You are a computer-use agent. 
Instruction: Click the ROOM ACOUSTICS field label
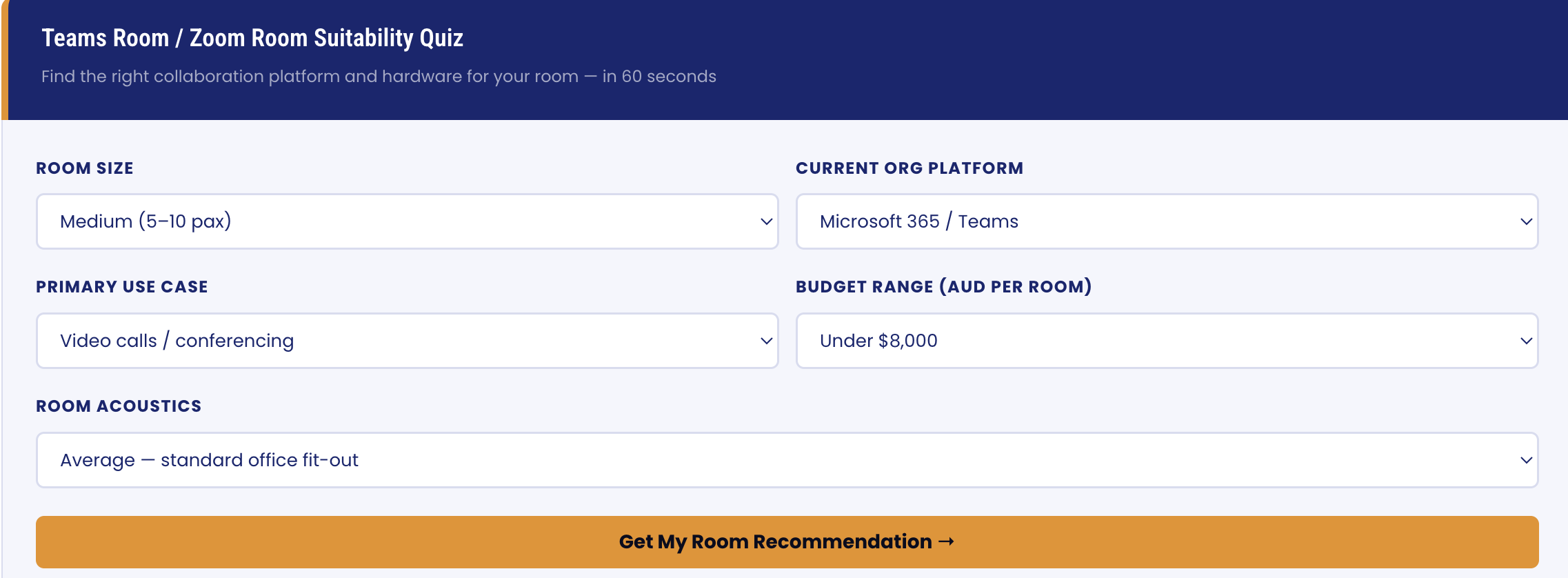119,406
